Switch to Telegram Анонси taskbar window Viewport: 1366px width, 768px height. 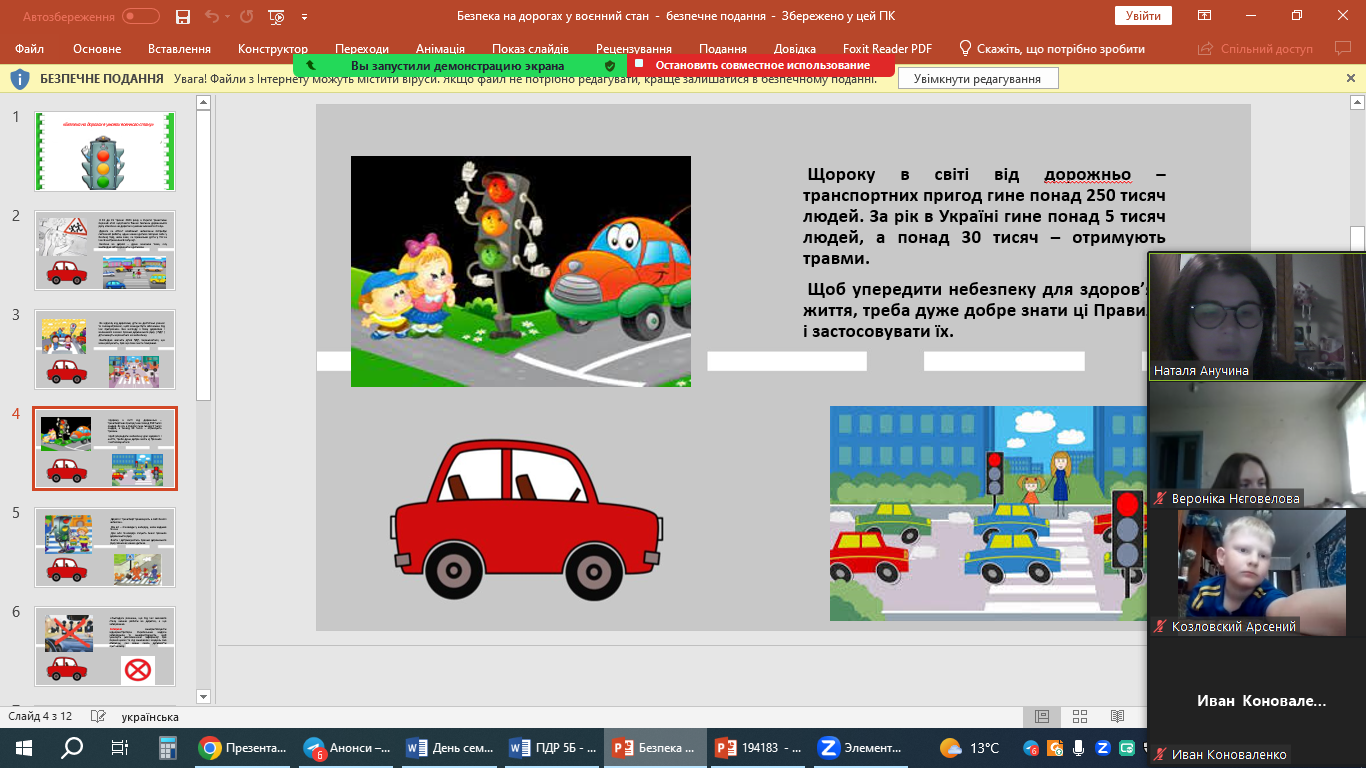(x=347, y=747)
